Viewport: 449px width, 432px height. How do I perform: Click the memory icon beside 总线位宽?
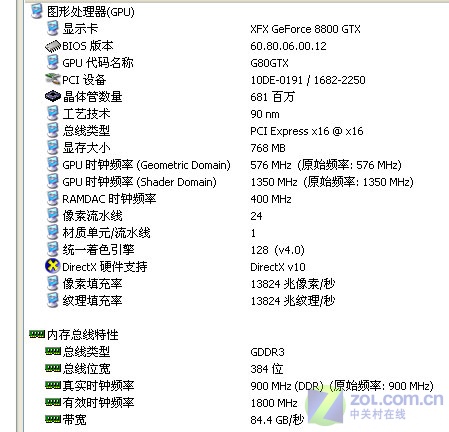point(53,368)
